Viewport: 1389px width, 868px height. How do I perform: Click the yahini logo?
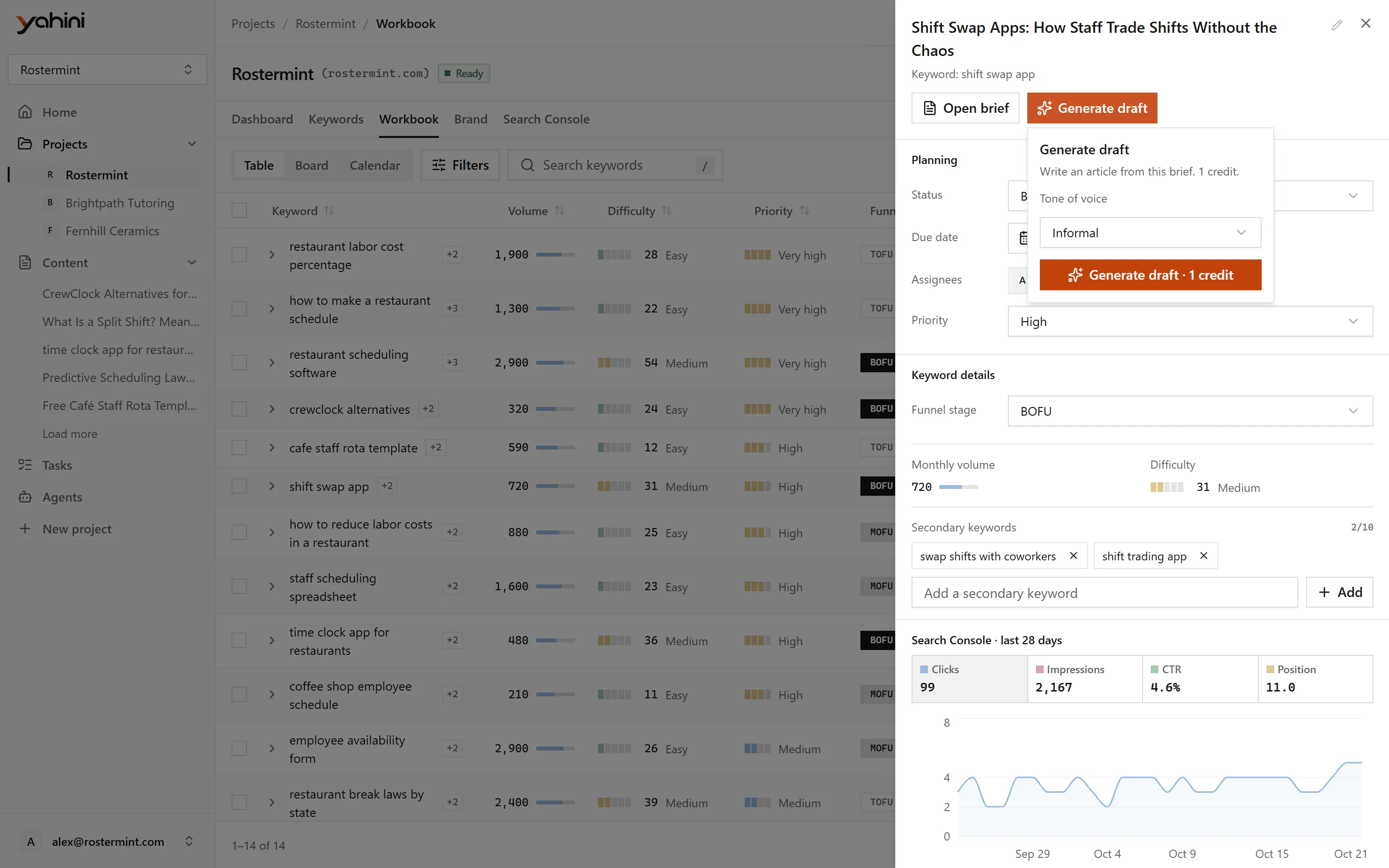coord(51,22)
